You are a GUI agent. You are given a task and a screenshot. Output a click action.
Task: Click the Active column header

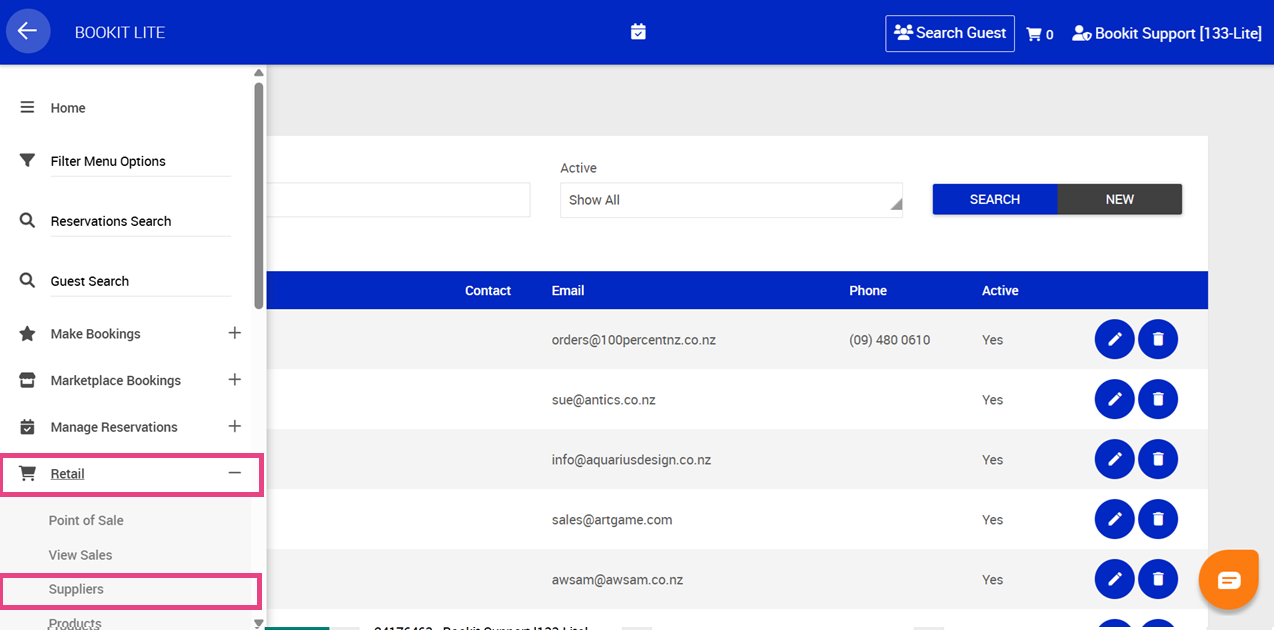pos(1000,291)
